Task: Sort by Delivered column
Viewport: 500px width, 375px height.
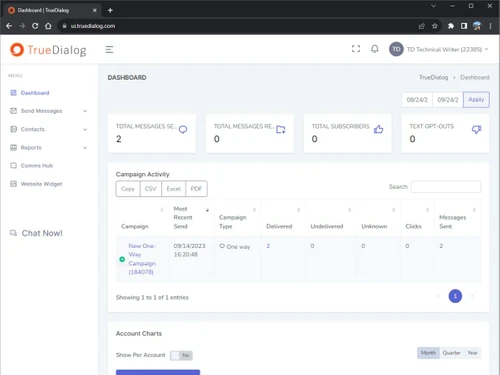Action: (x=283, y=218)
